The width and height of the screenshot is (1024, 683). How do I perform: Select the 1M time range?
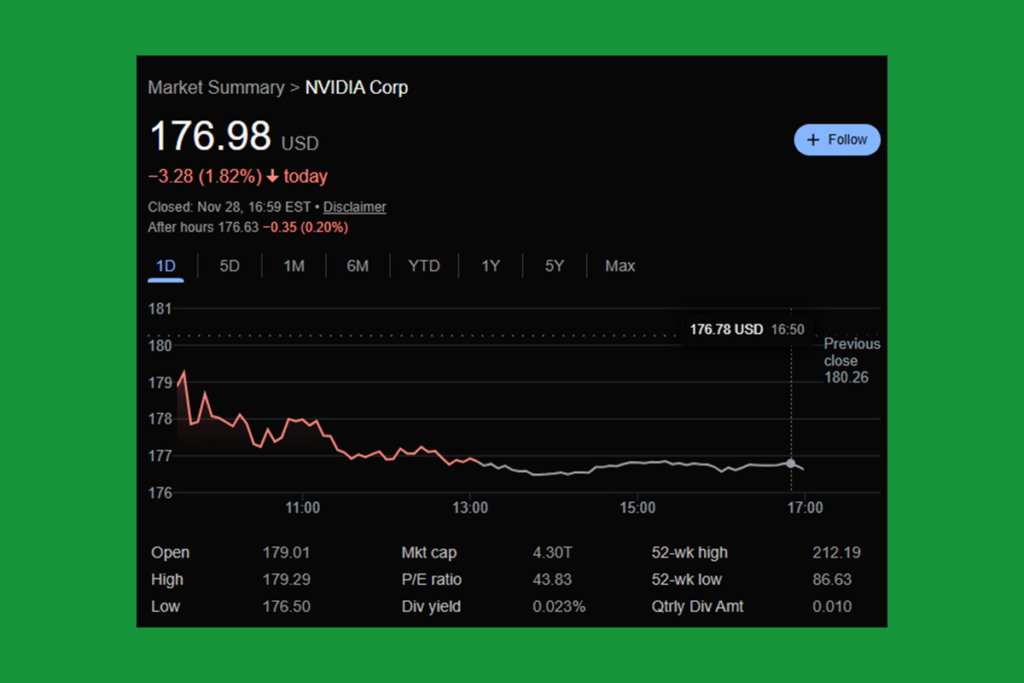pos(293,266)
